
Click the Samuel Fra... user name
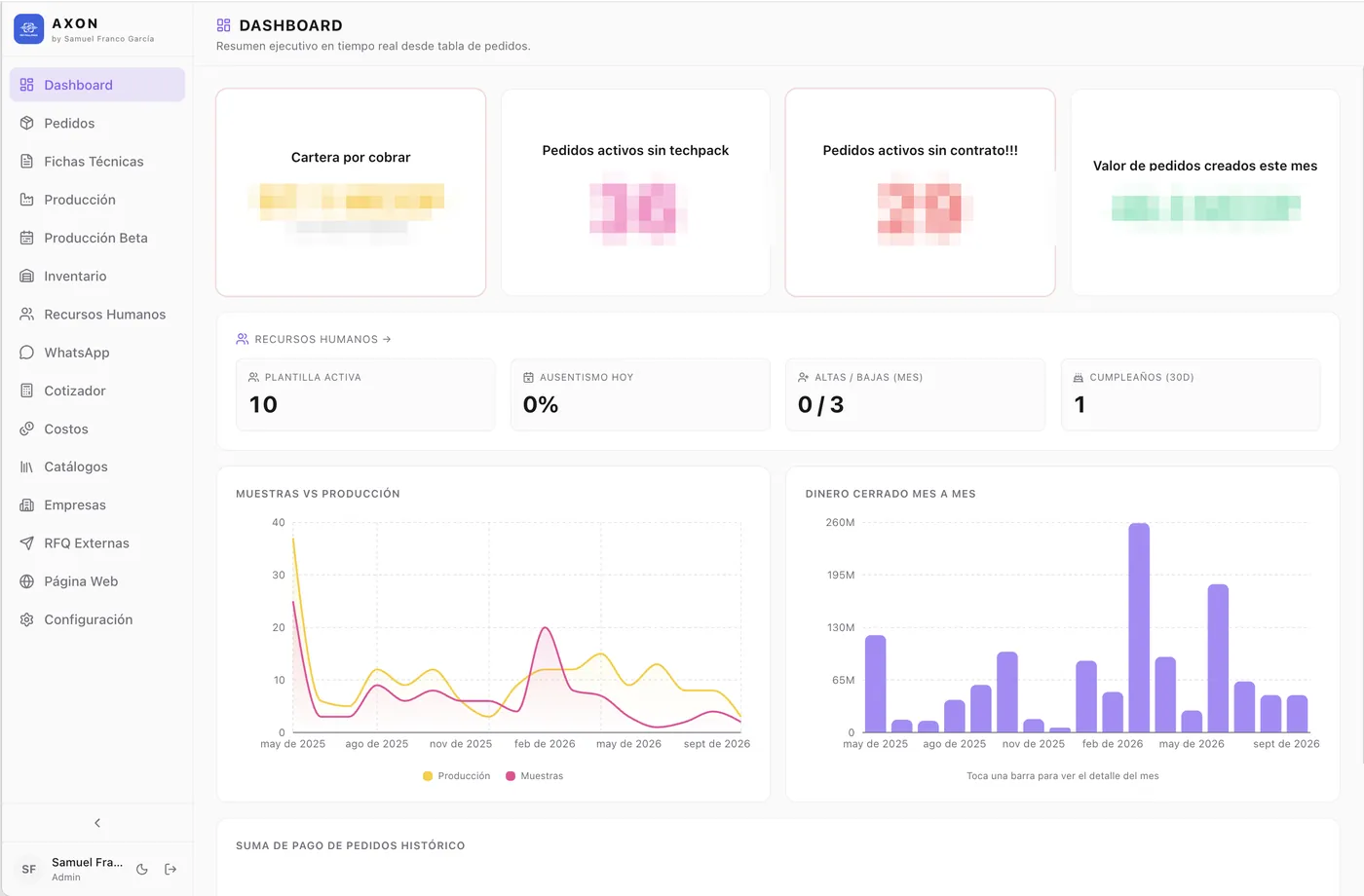coord(87,862)
